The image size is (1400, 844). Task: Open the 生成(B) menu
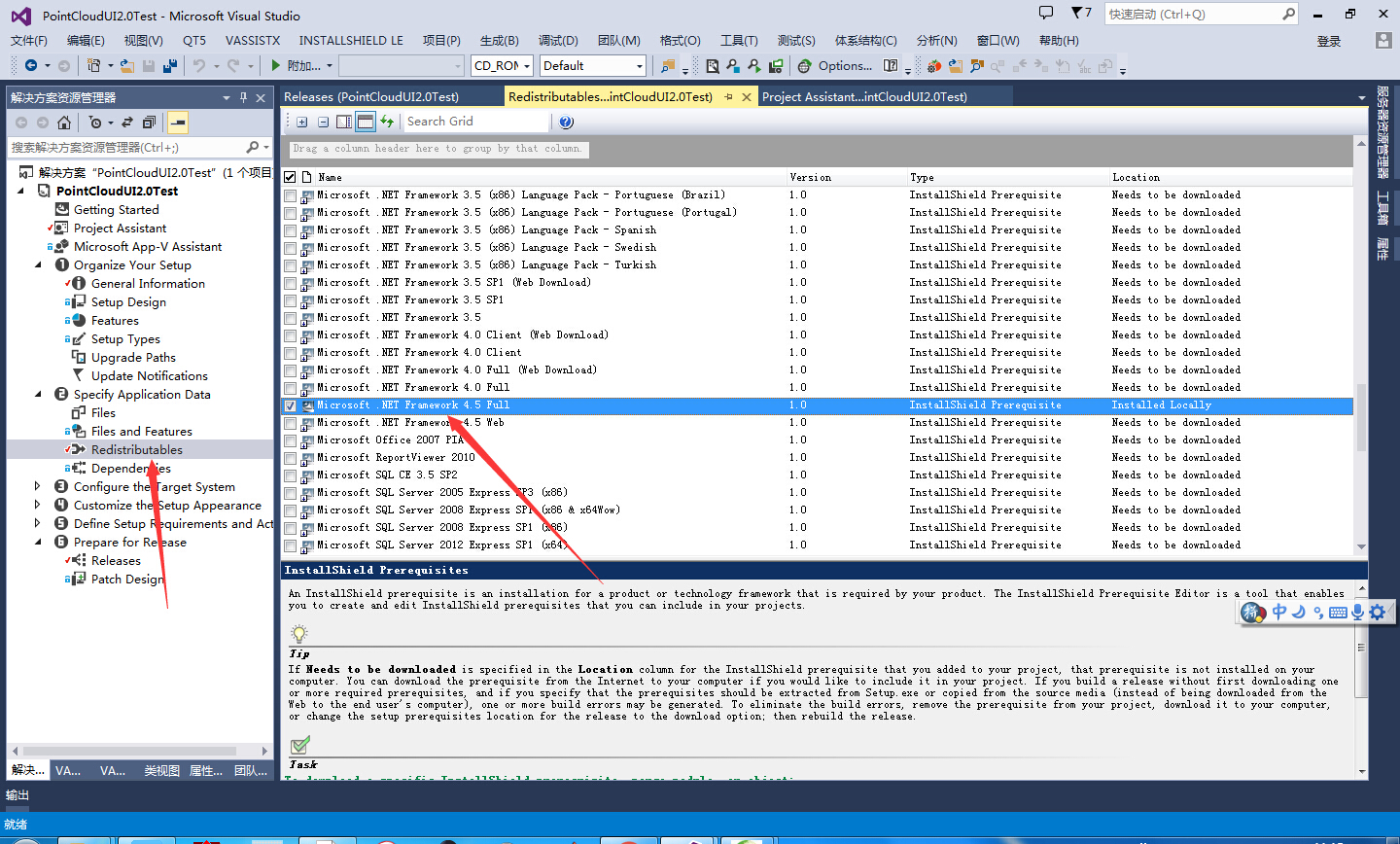499,40
